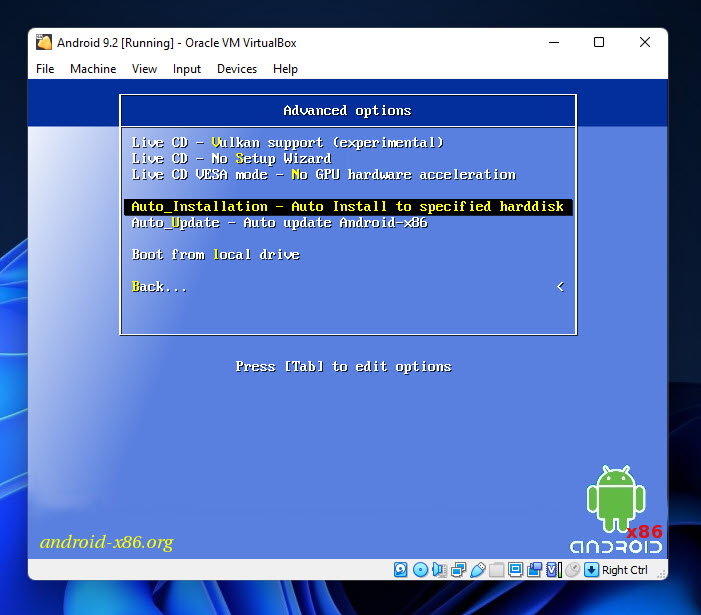This screenshot has width=701, height=615.
Task: Open the Machine menu
Action: [x=93, y=69]
